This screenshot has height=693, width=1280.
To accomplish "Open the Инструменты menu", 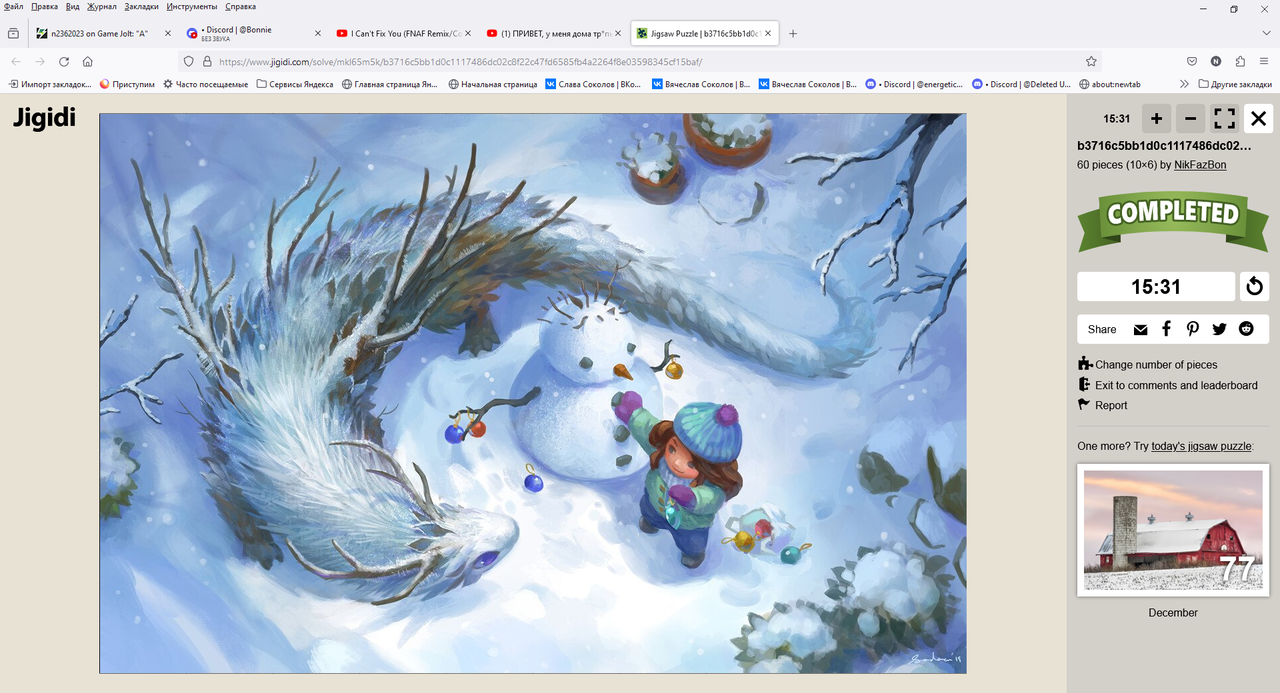I will tap(192, 6).
